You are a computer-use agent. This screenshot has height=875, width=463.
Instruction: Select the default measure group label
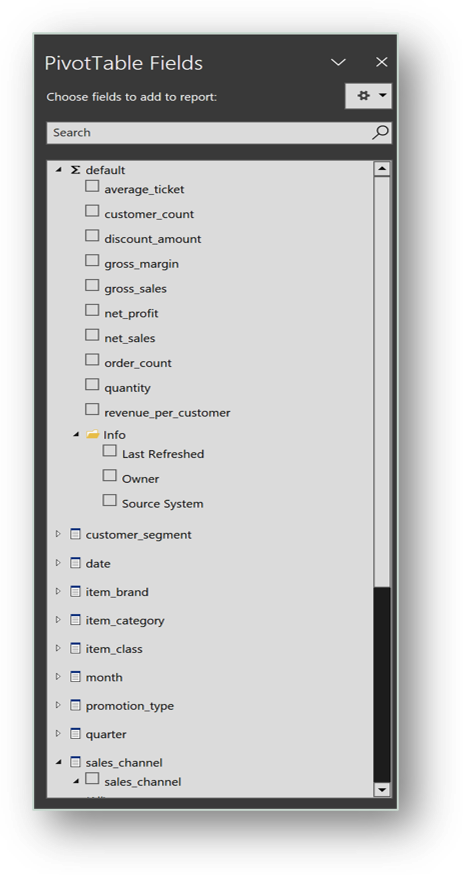pyautogui.click(x=105, y=170)
